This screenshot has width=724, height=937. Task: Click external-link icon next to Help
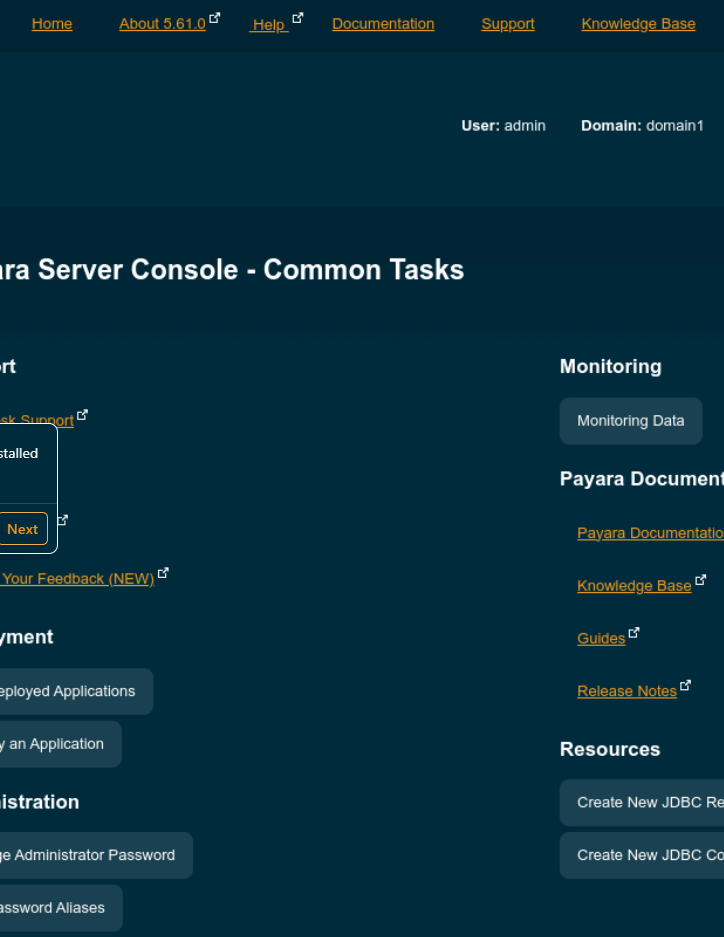pyautogui.click(x=298, y=18)
